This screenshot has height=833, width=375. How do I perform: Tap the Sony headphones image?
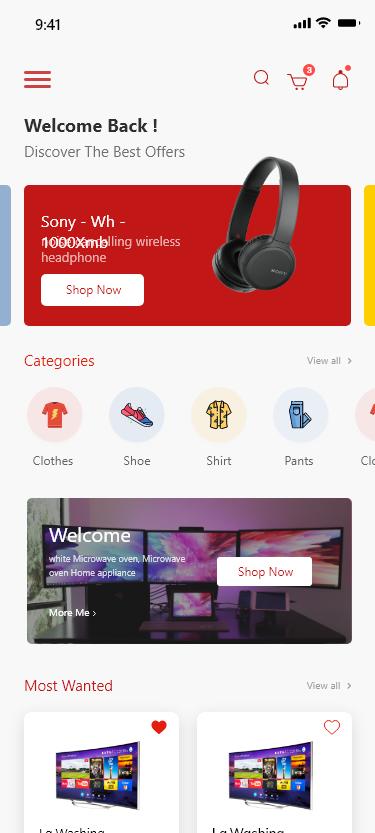coord(257,223)
